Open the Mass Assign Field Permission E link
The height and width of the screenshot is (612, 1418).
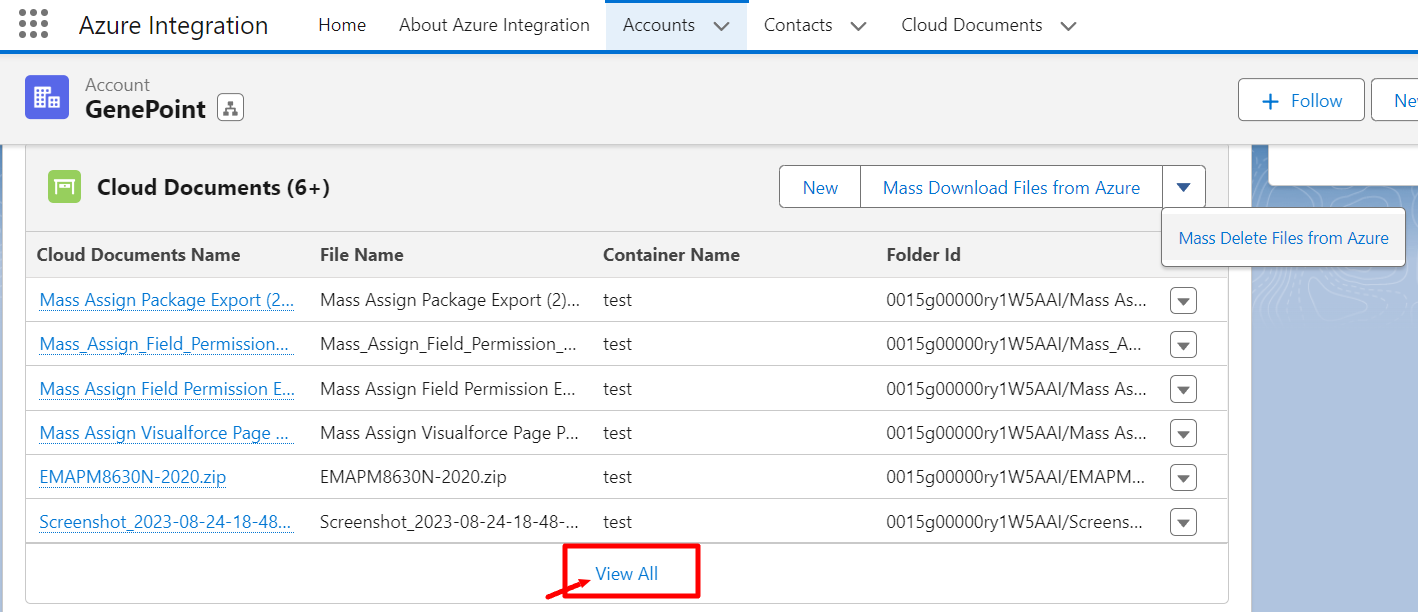coord(167,389)
